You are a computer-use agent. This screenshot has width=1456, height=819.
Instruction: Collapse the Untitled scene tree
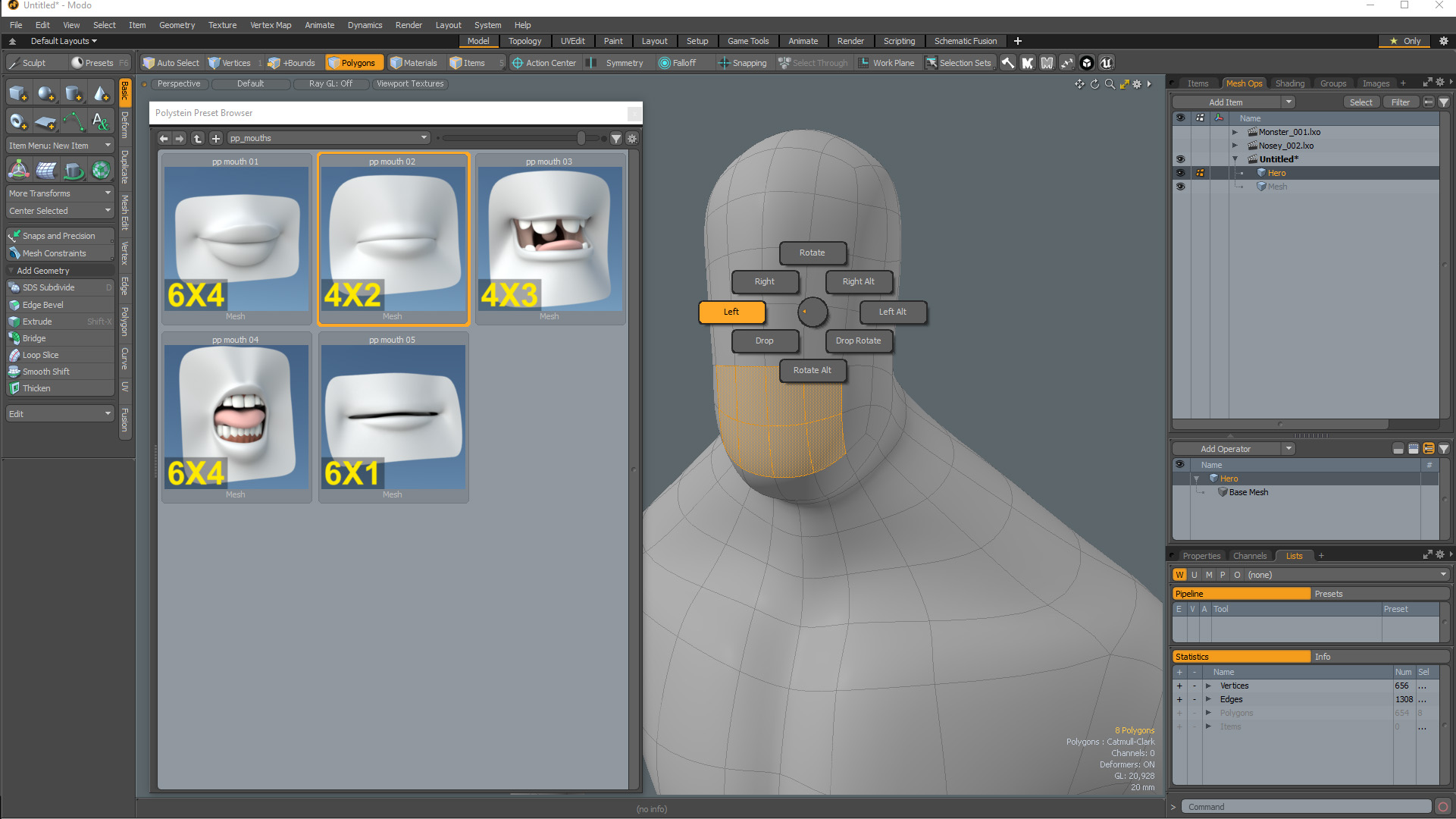tap(1235, 159)
